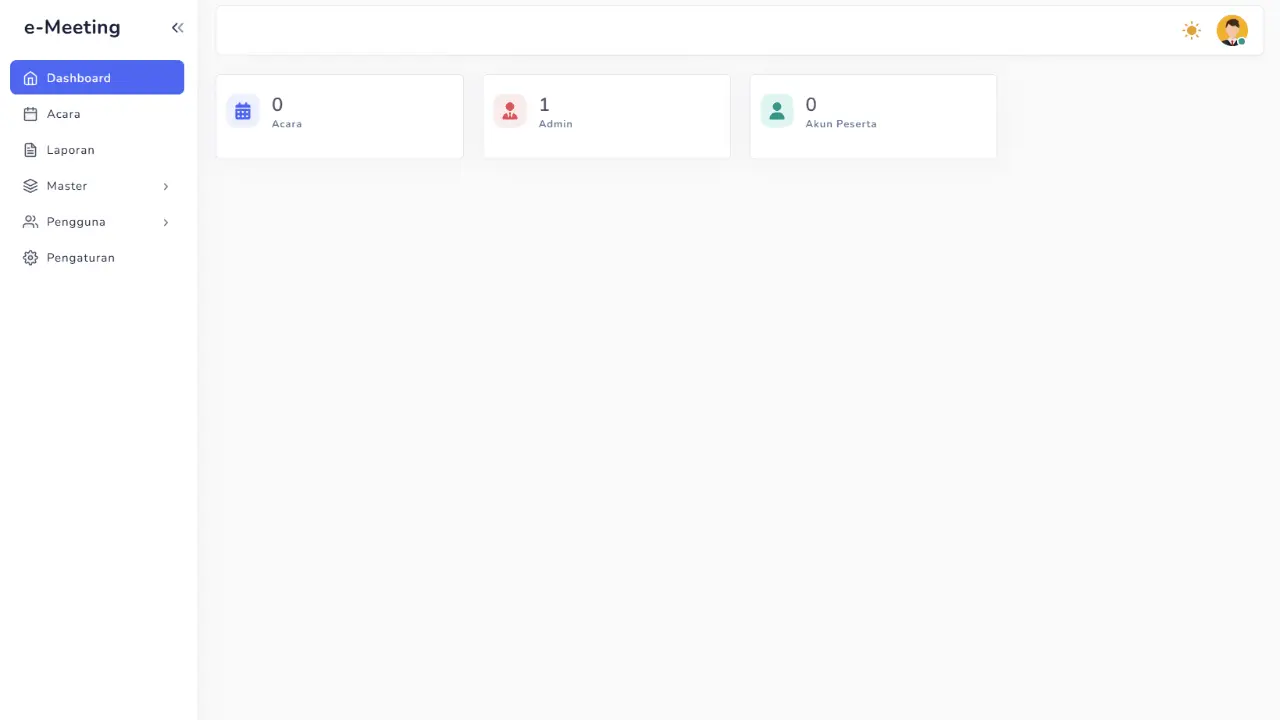Toggle light/dark theme with sun icon
This screenshot has height=720, width=1280.
point(1191,30)
